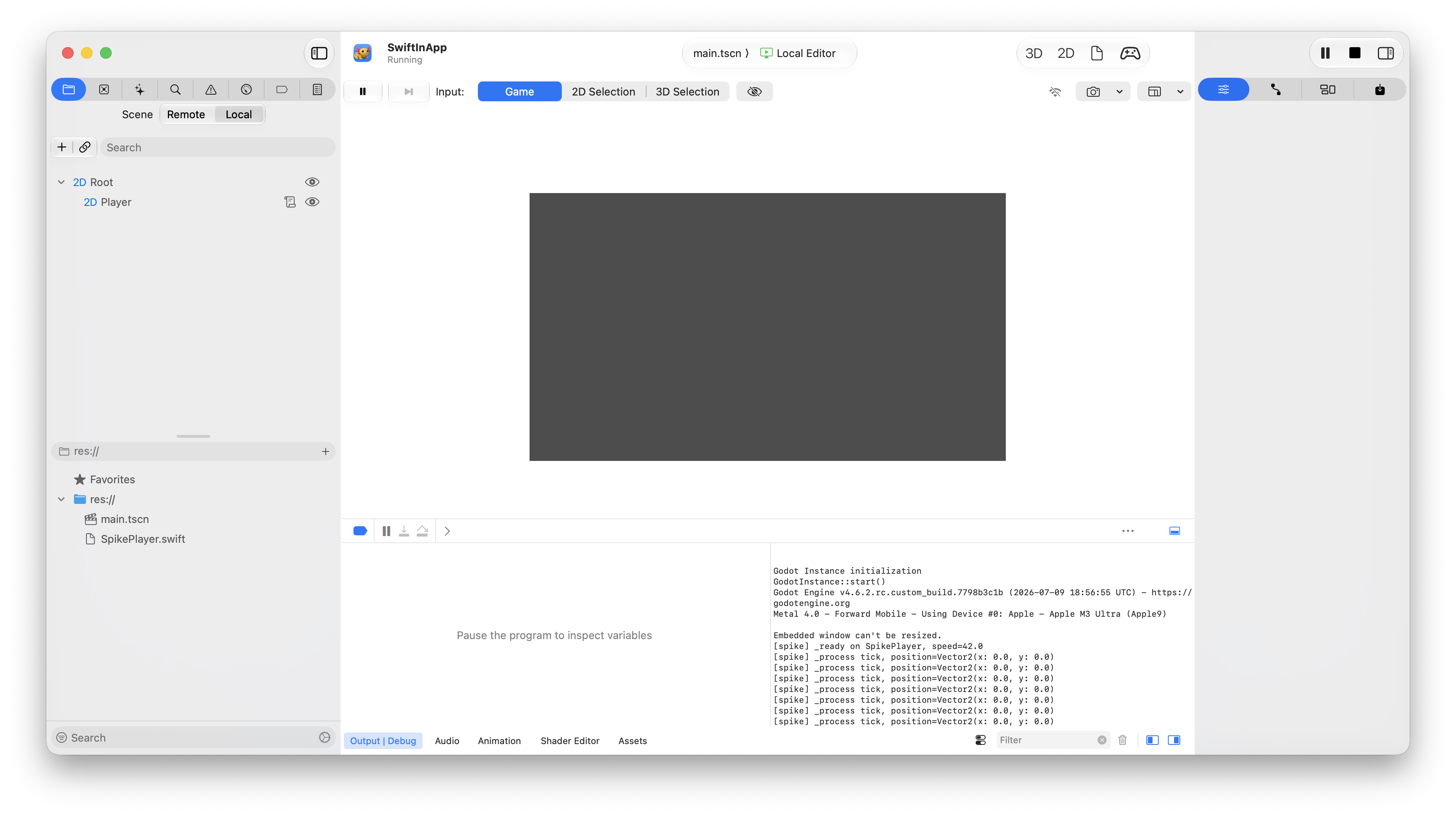Image resolution: width=1456 pixels, height=816 pixels.
Task: Toggle visibility of Player node
Action: [312, 202]
